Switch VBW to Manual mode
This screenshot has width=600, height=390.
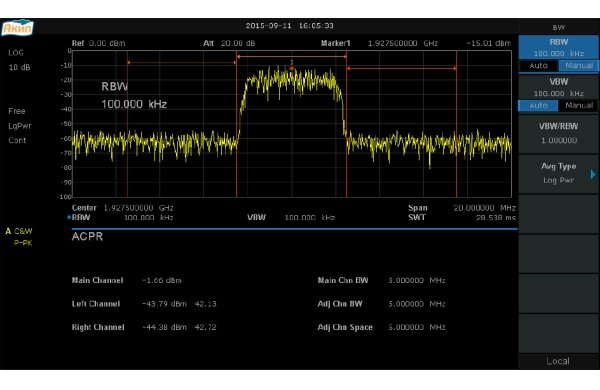579,106
